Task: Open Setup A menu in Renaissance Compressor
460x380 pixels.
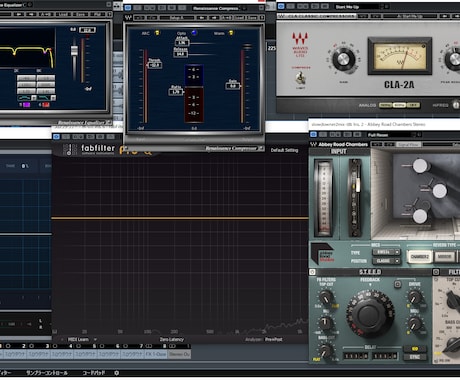Action: 177,17
